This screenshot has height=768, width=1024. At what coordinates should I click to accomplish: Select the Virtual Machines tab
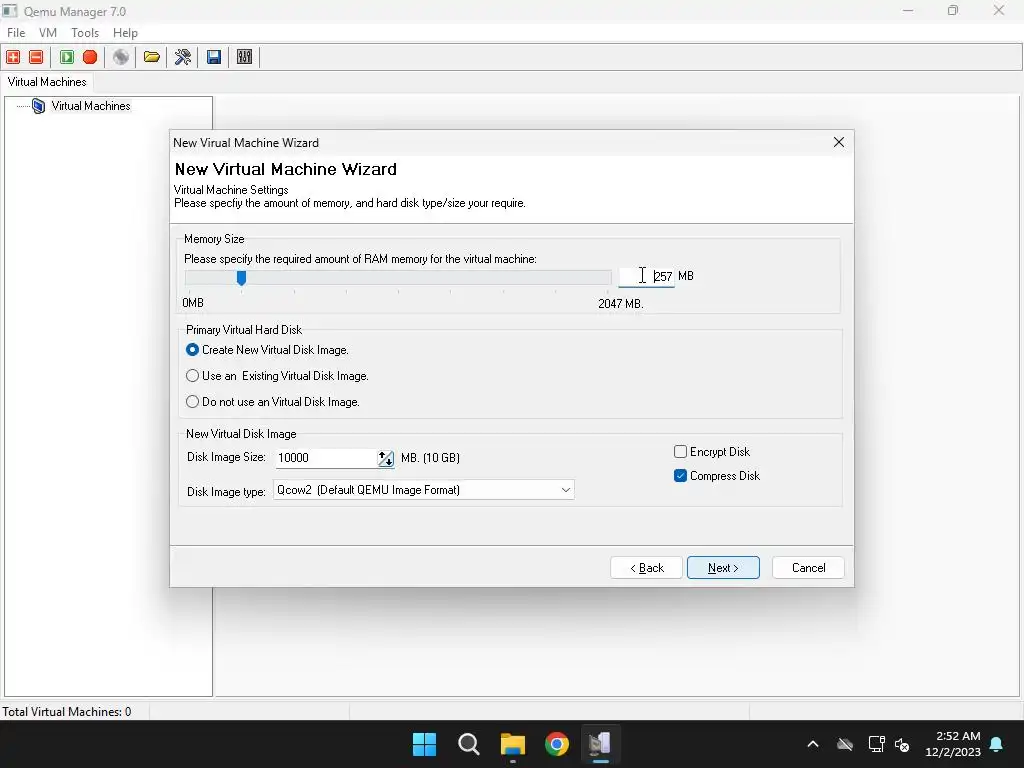click(47, 82)
